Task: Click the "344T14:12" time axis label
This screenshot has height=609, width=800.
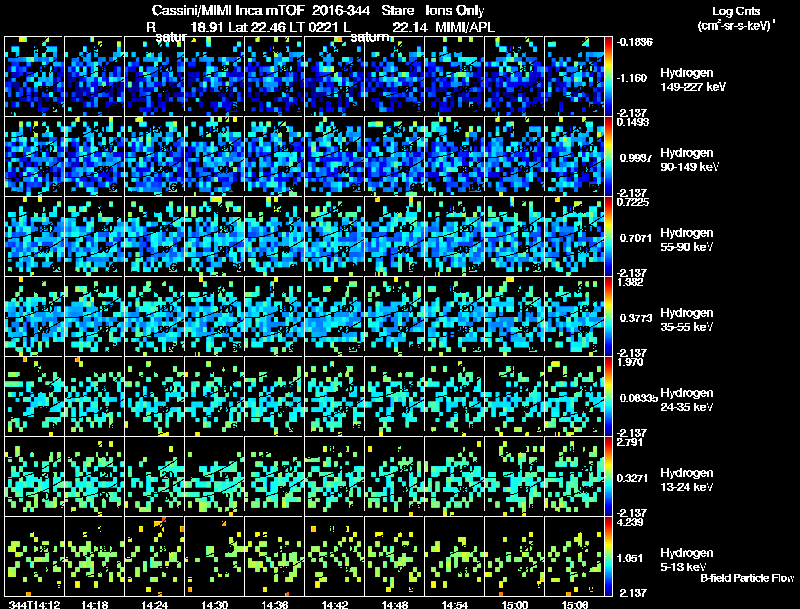Action: click(x=35, y=605)
